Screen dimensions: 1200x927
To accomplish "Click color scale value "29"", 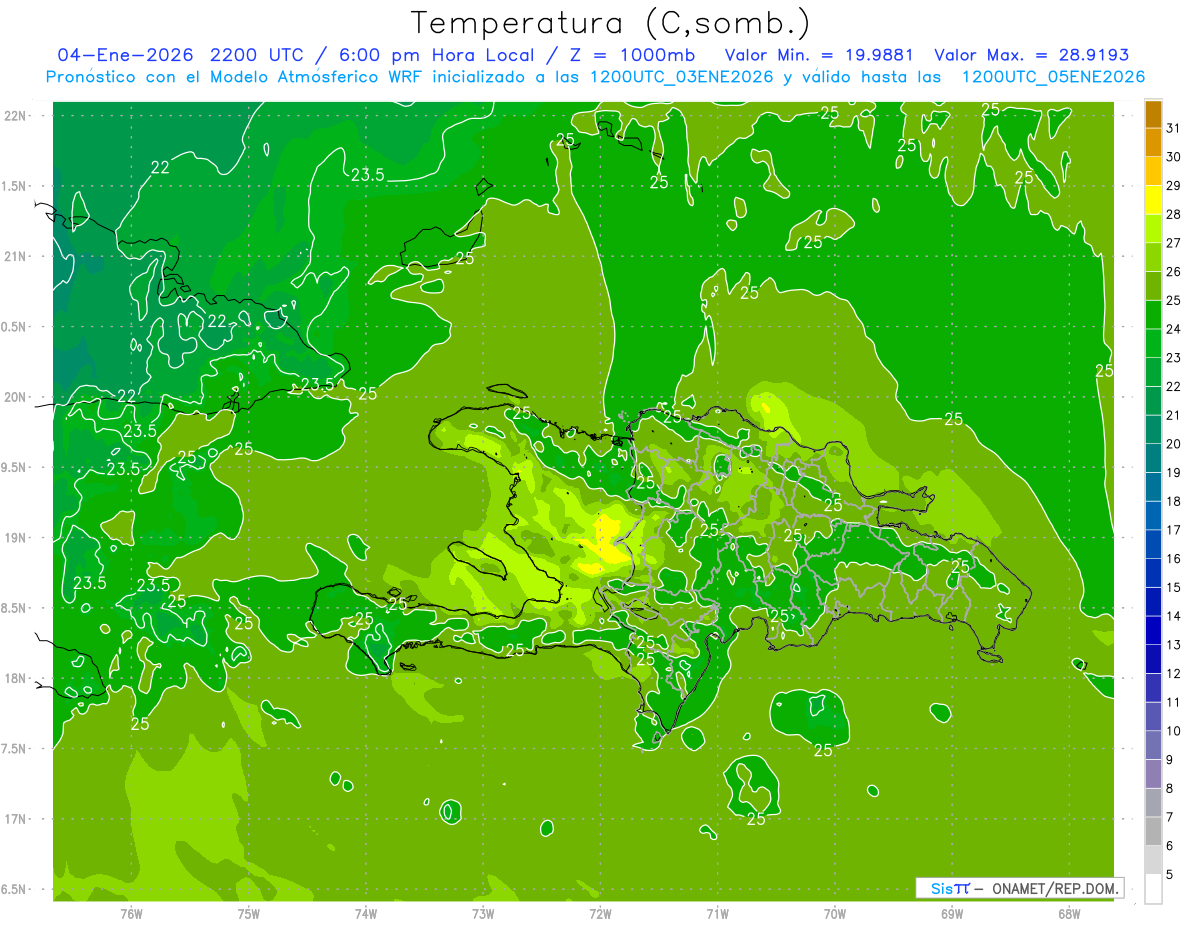I will 1174,185.
